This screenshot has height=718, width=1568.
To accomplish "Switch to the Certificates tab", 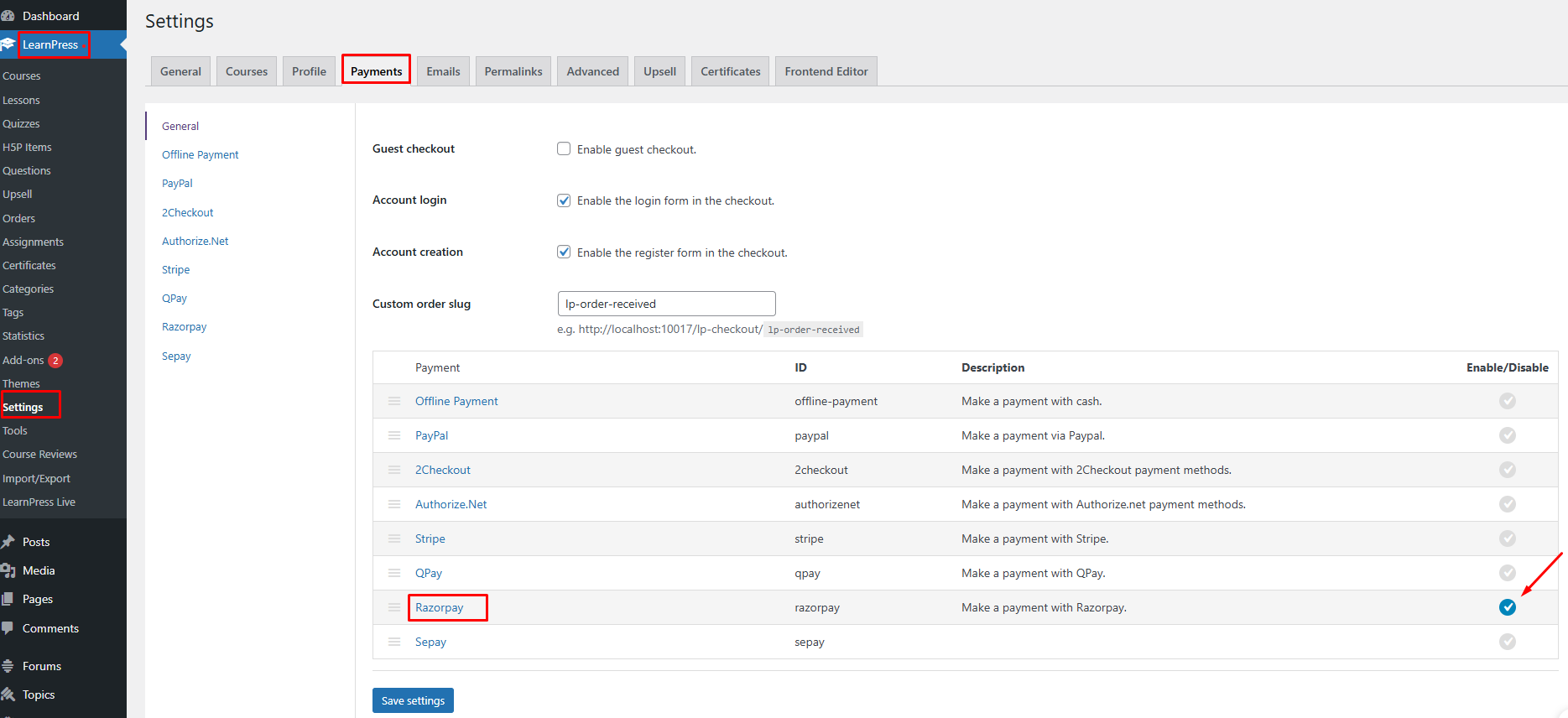I will pos(730,71).
